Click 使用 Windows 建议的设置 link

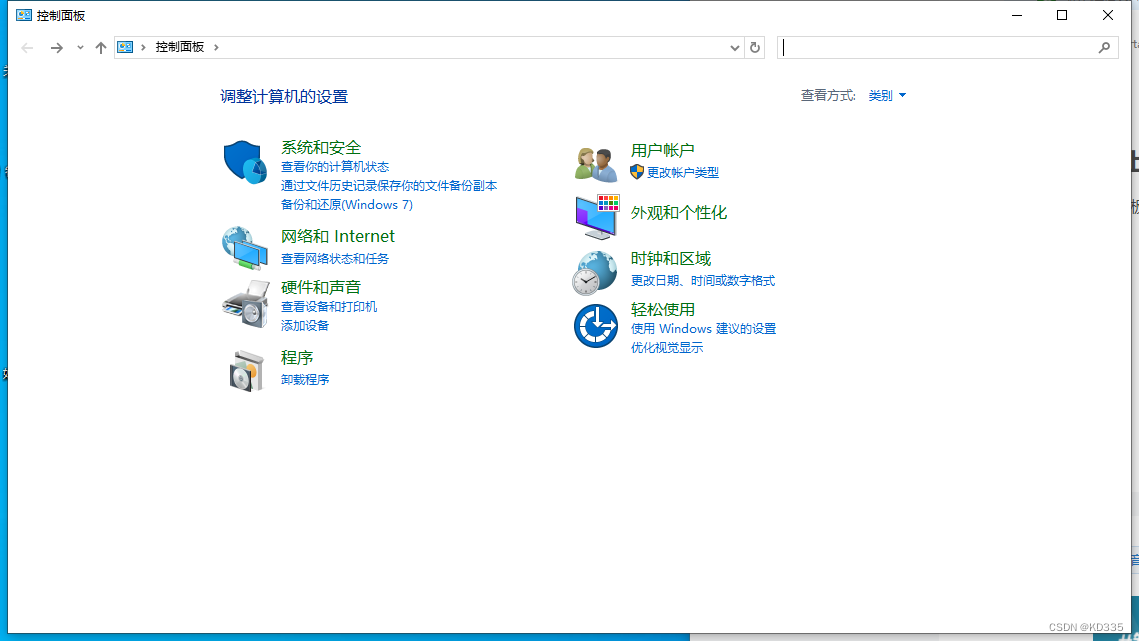[703, 328]
